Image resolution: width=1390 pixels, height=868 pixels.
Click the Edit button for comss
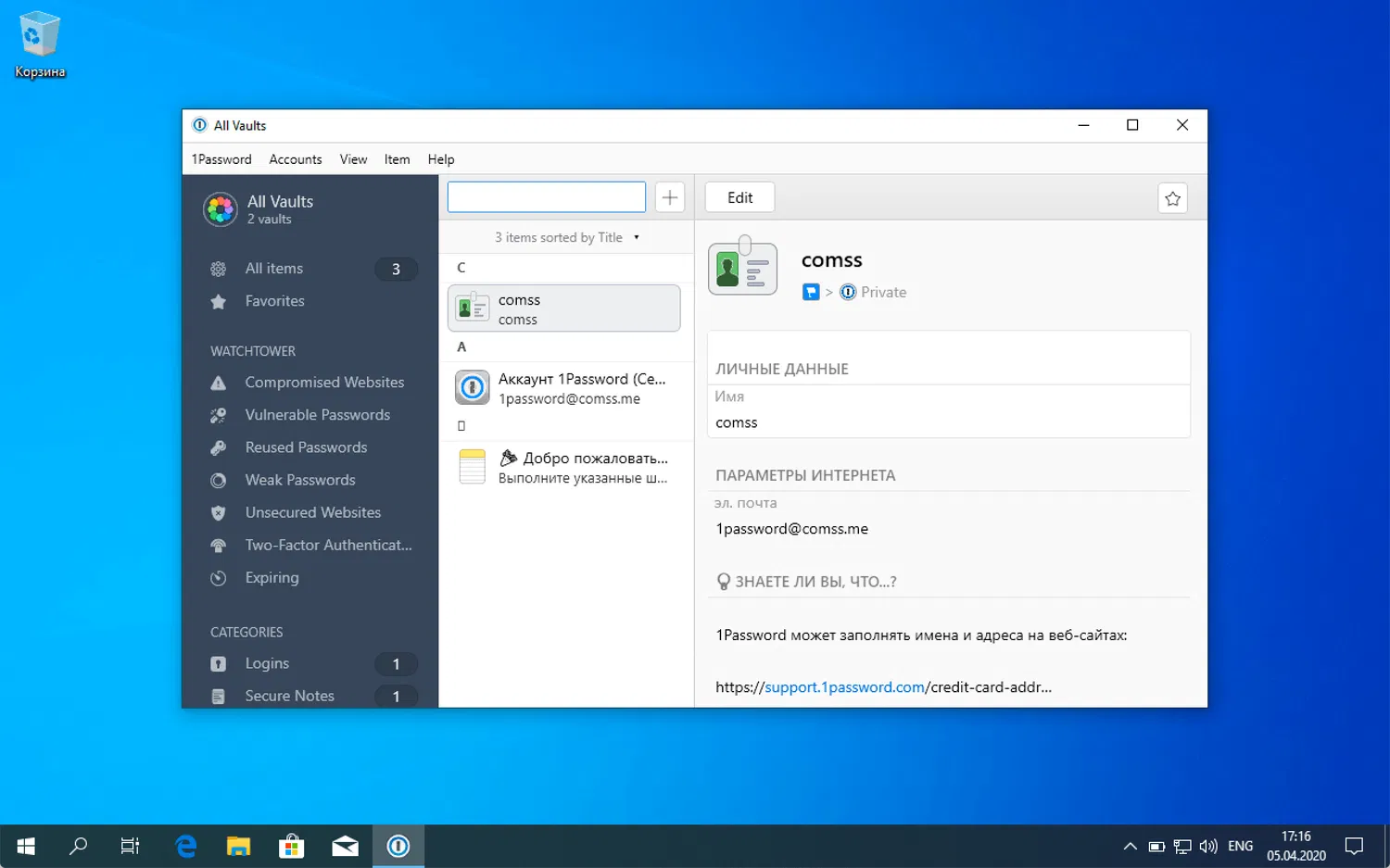(739, 196)
